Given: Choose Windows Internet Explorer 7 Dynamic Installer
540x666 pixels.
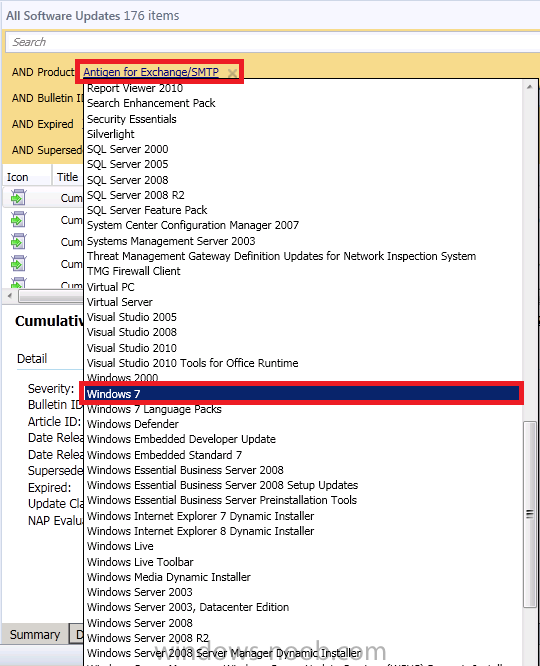Looking at the screenshot, I should 201,516.
